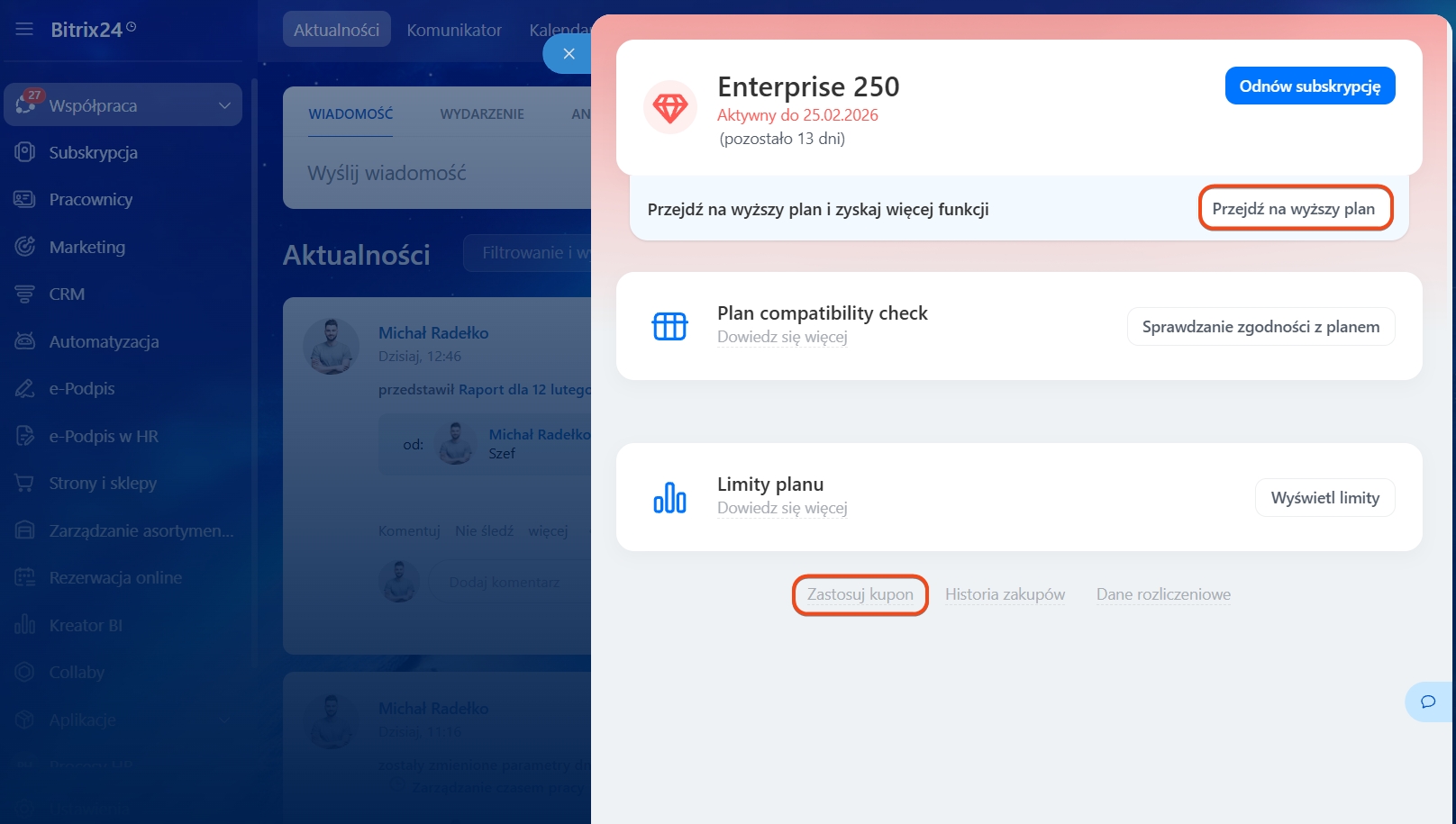
Task: Select the Marketing sidebar icon
Action: tap(24, 247)
